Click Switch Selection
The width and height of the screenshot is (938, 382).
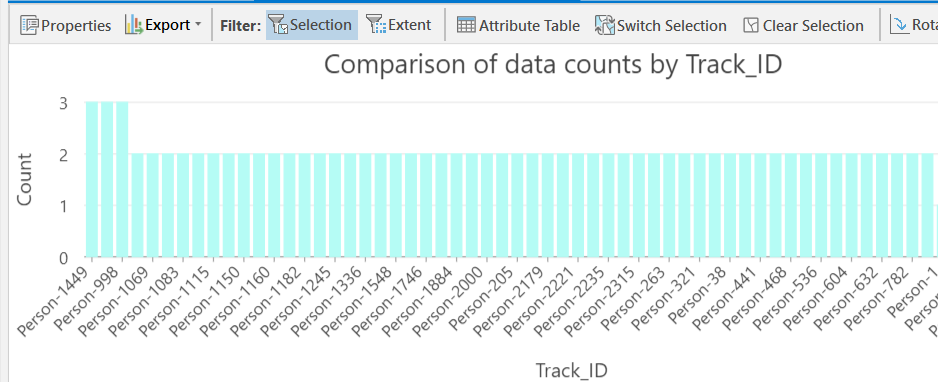click(x=660, y=25)
